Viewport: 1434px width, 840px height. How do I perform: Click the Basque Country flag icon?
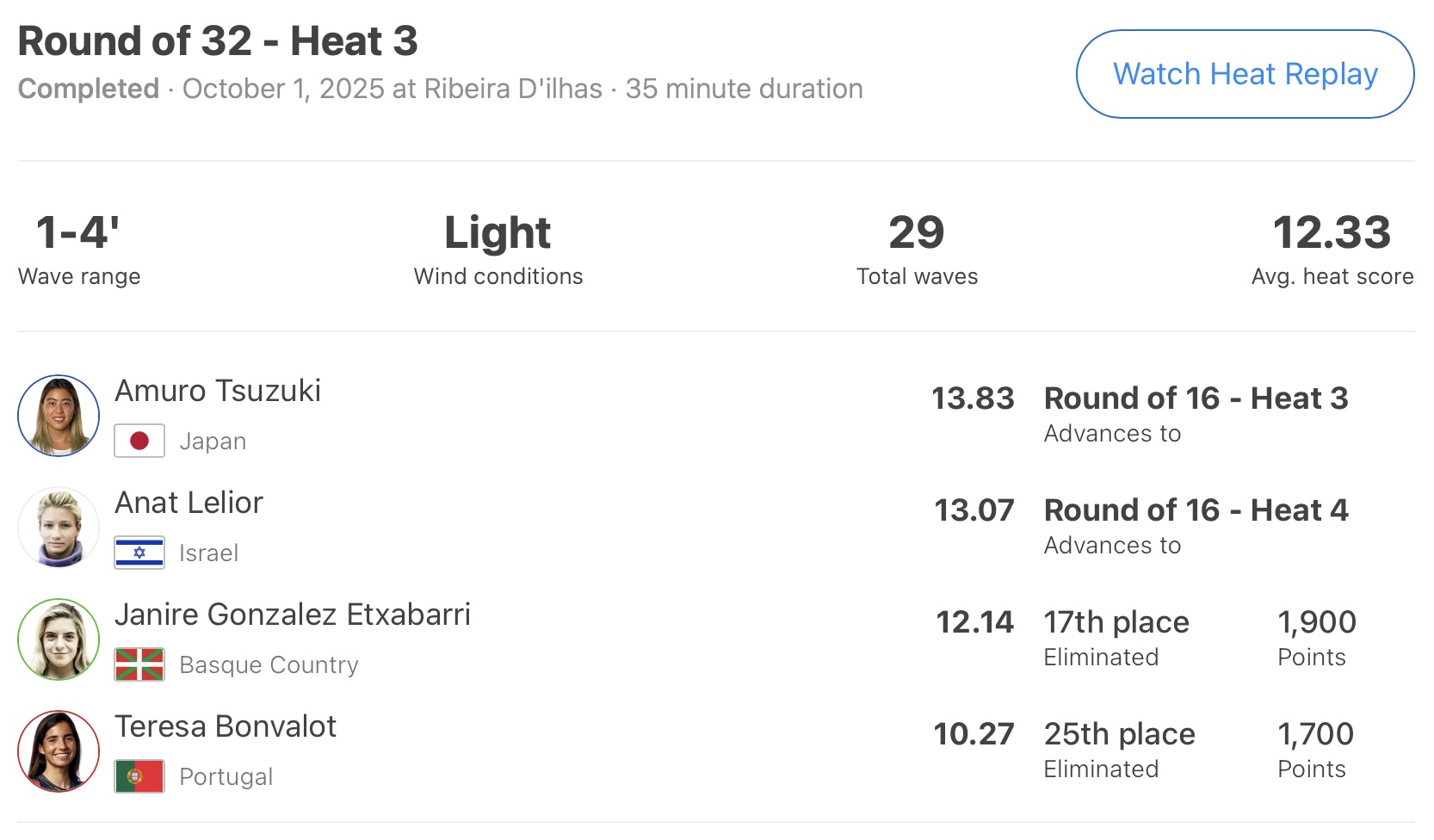point(139,665)
